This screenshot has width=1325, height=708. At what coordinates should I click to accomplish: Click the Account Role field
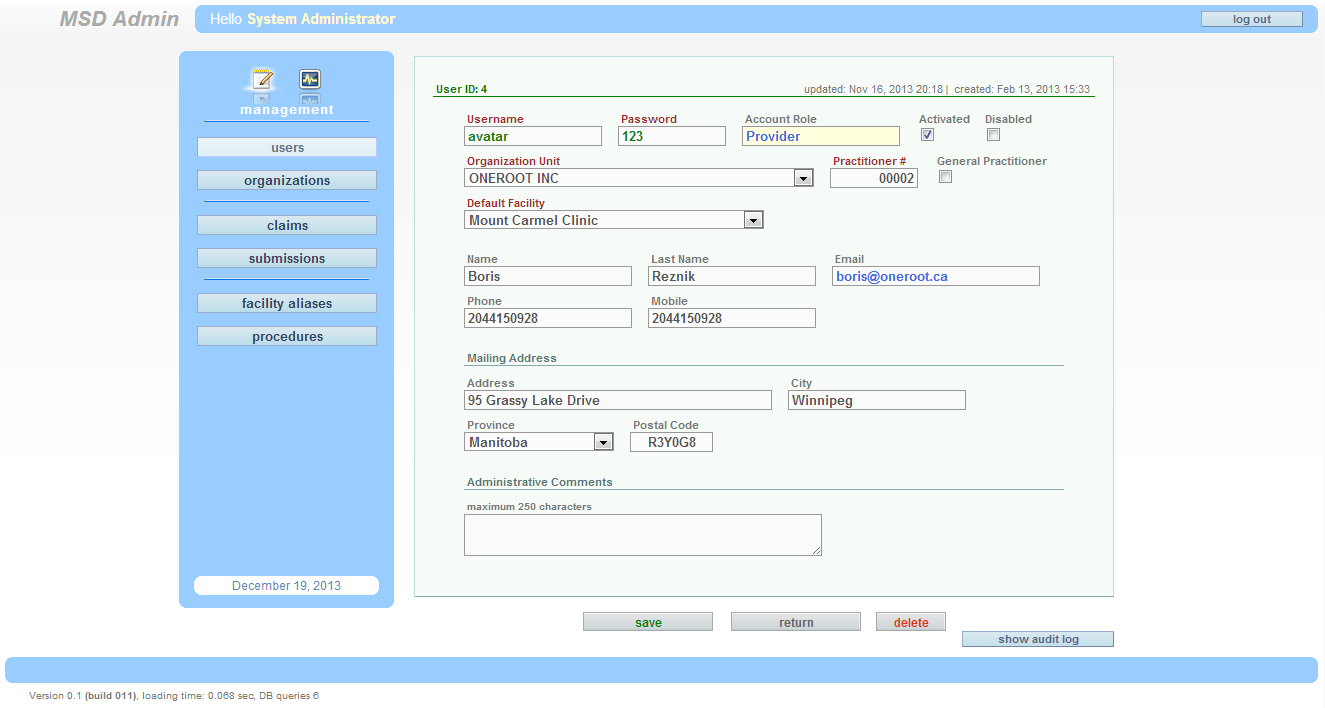[821, 136]
